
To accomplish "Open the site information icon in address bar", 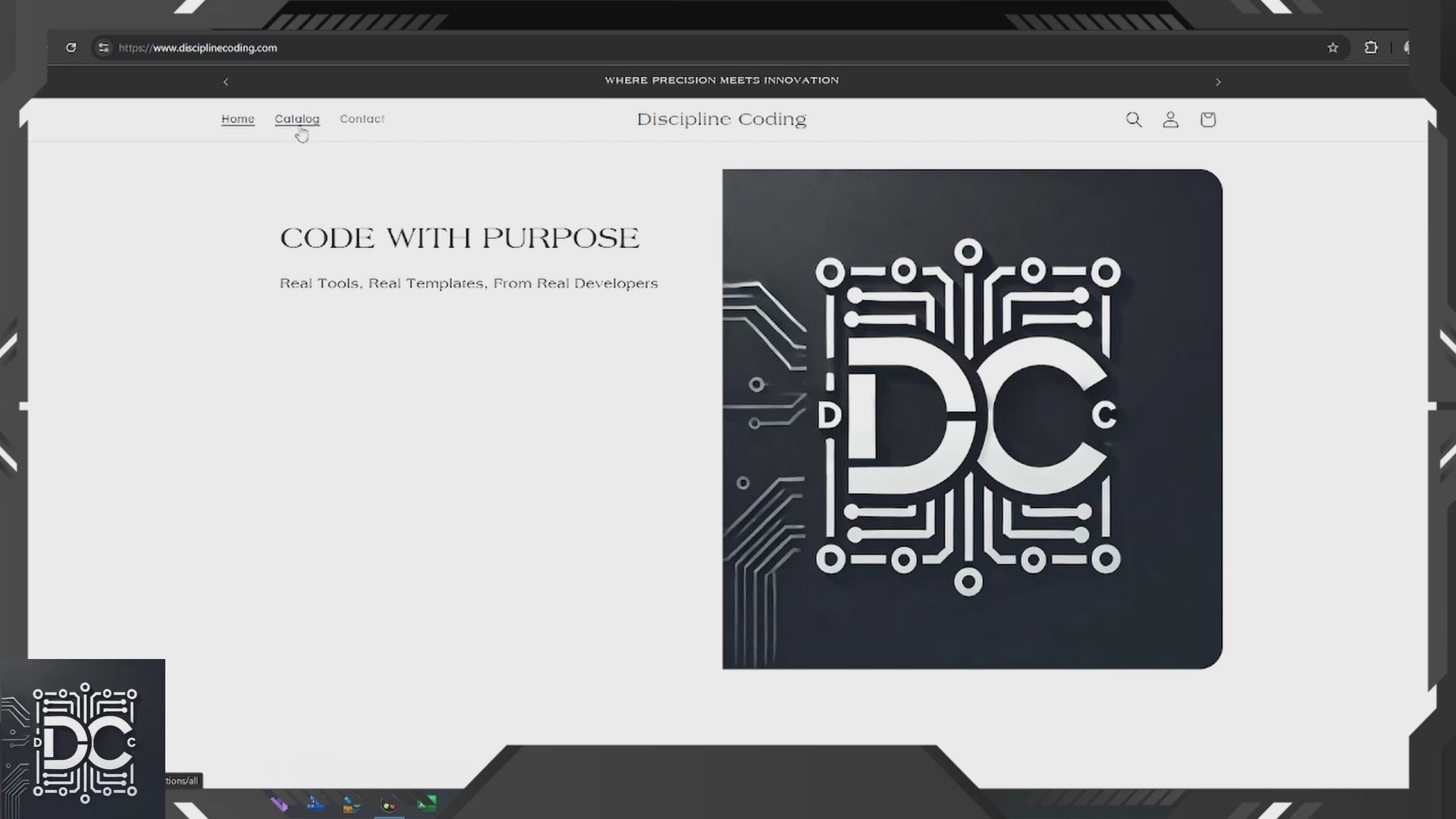I will (x=103, y=48).
